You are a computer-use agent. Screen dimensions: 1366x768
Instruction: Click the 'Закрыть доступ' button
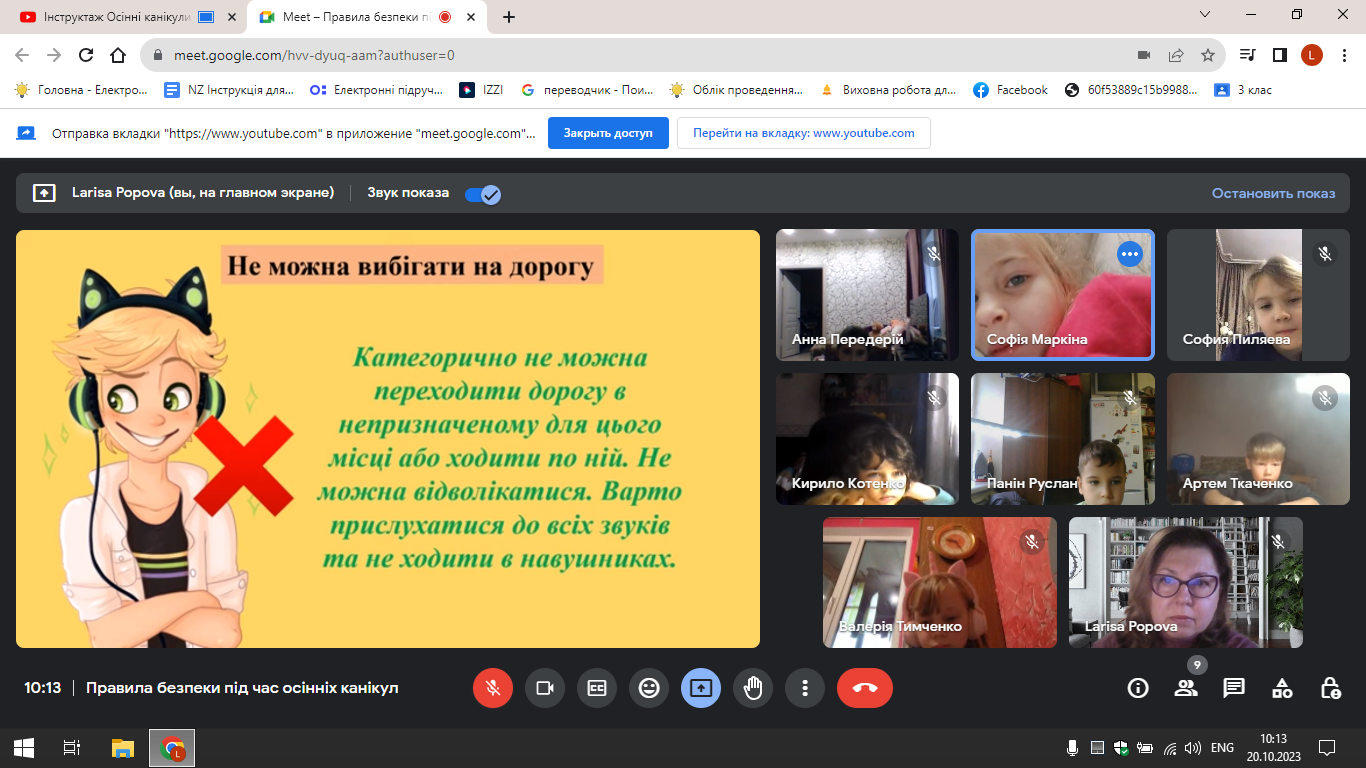[608, 133]
